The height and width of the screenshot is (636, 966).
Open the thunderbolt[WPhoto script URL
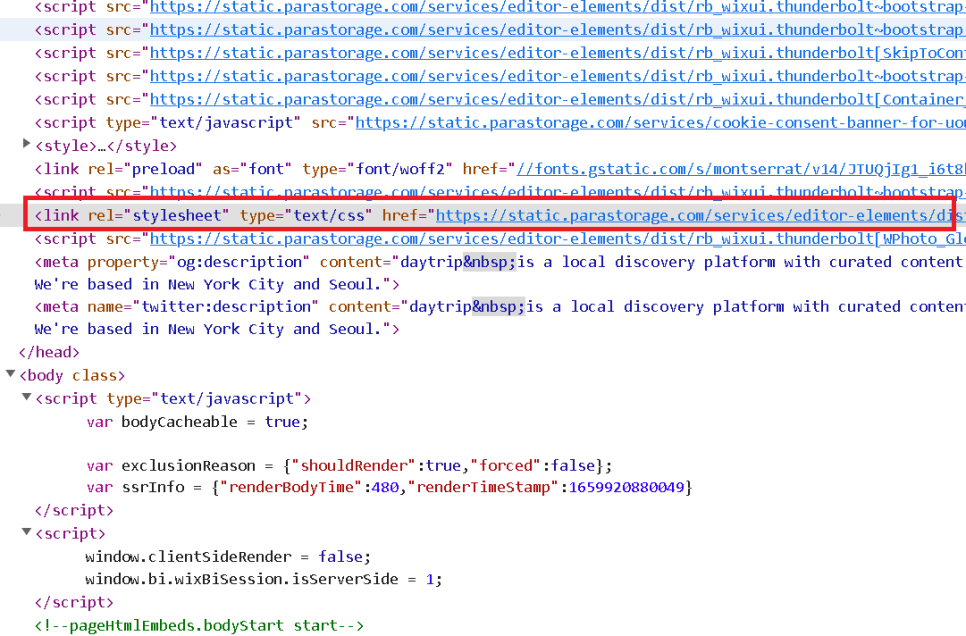pos(558,239)
